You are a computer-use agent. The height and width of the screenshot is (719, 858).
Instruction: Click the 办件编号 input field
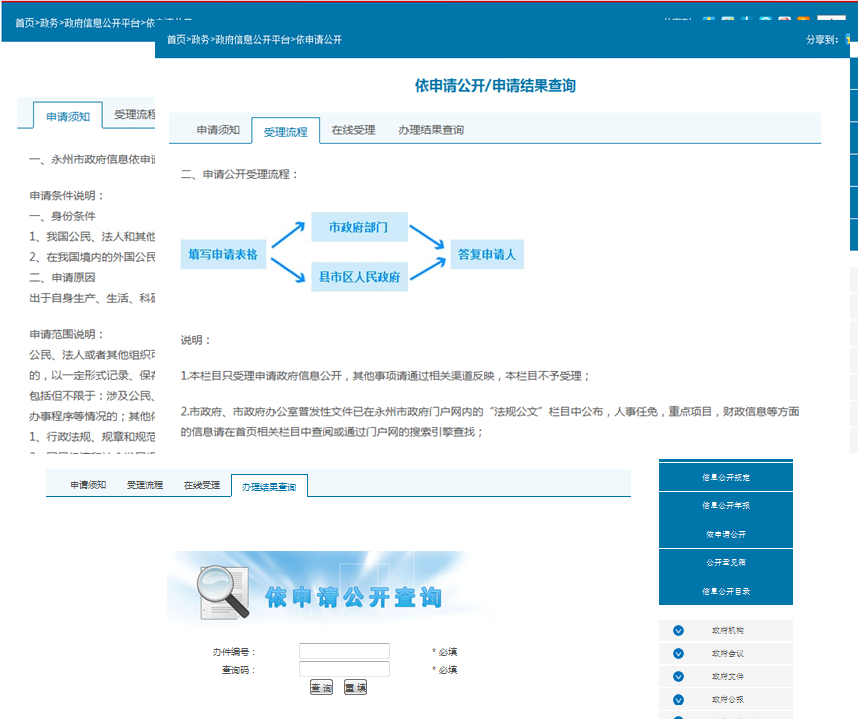[344, 651]
